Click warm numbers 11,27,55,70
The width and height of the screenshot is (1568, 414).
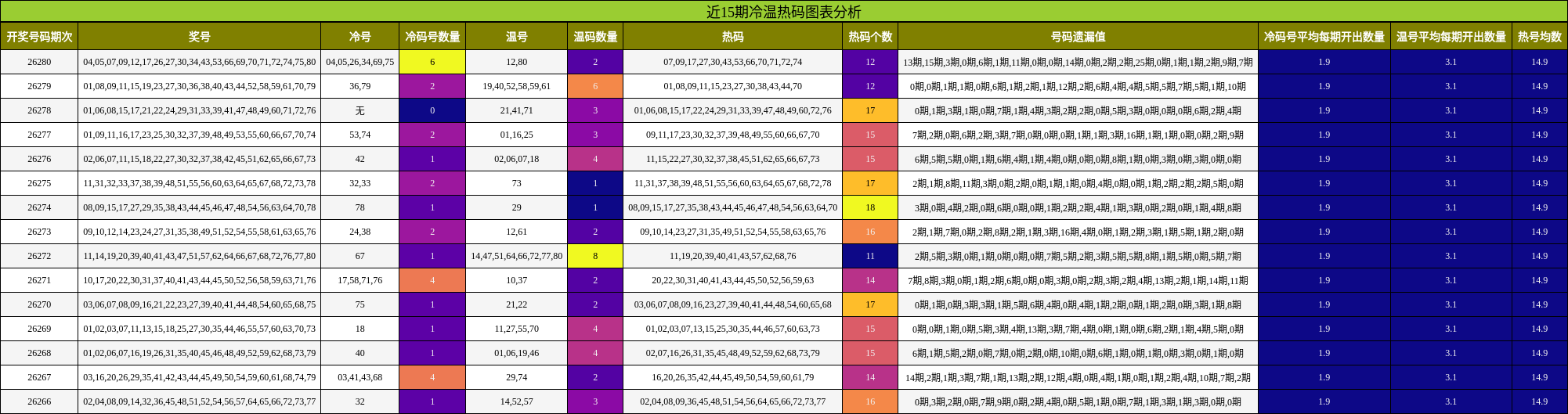(x=517, y=329)
